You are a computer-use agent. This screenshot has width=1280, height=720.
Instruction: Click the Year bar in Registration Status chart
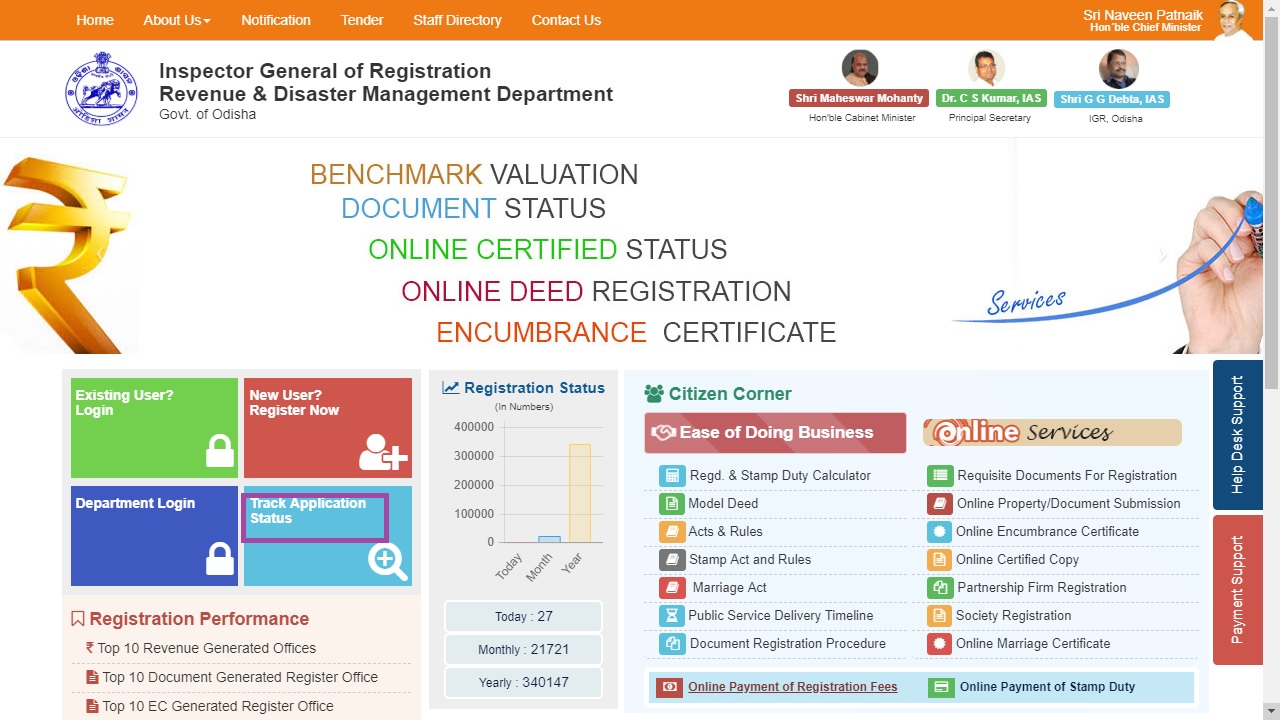point(579,493)
